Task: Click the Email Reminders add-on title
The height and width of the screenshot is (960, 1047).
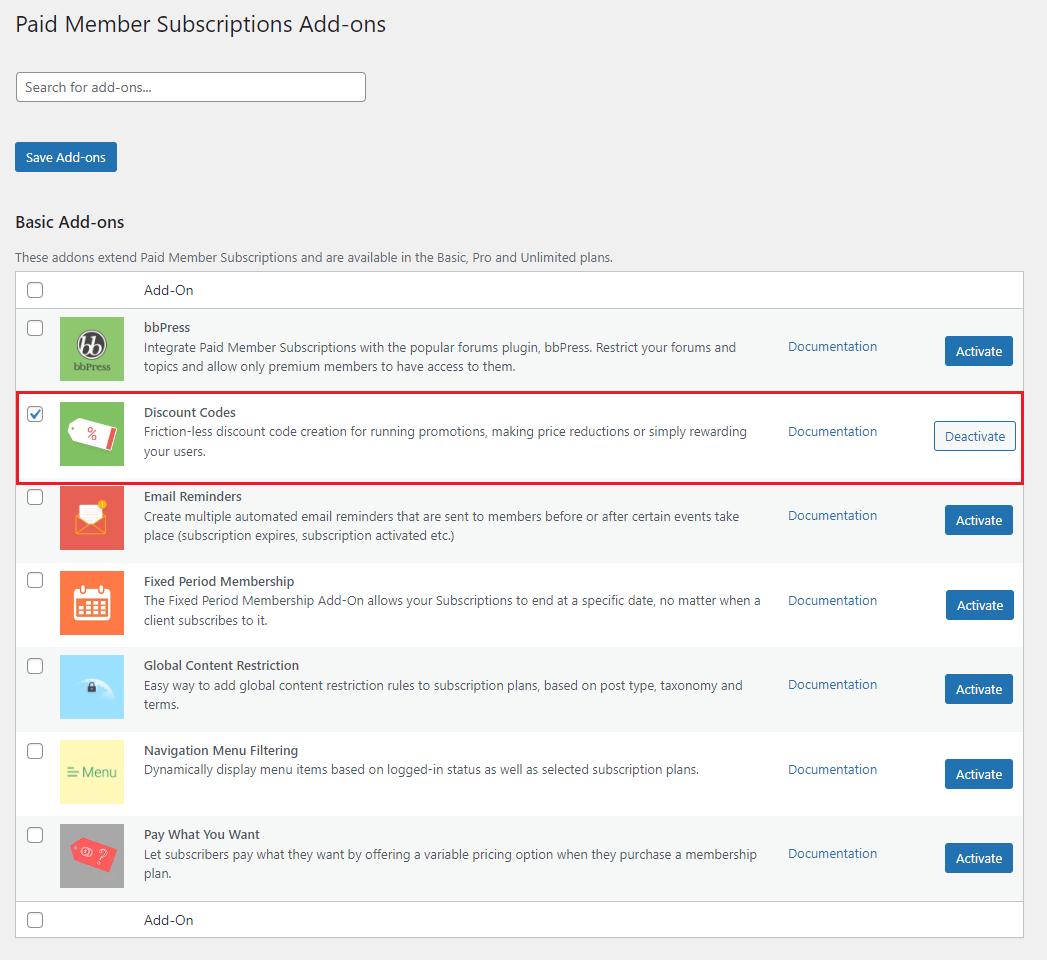Action: click(x=192, y=496)
